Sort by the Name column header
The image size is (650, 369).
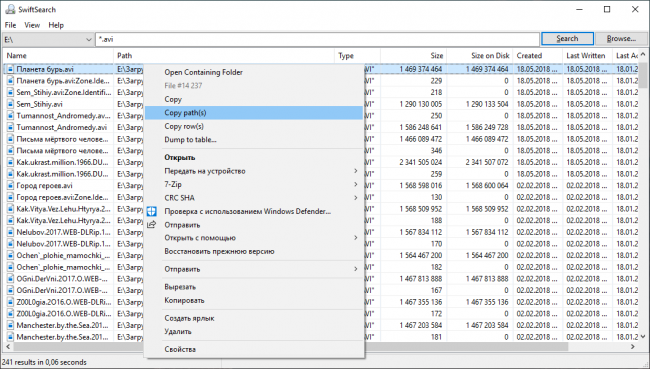click(58, 56)
